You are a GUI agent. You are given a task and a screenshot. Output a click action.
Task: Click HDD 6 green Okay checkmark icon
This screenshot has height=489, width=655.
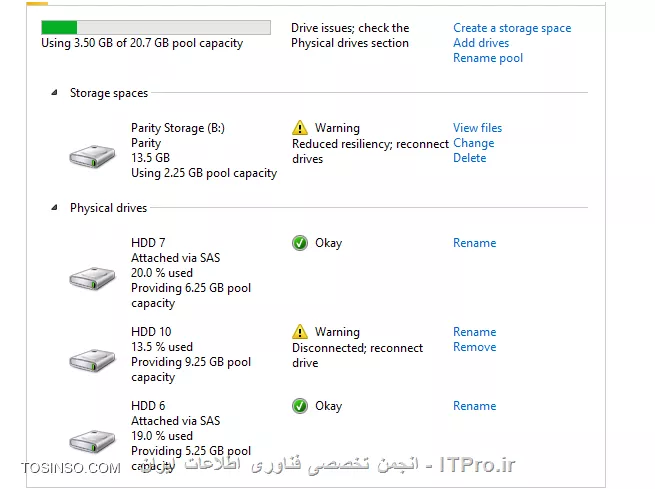click(x=300, y=406)
